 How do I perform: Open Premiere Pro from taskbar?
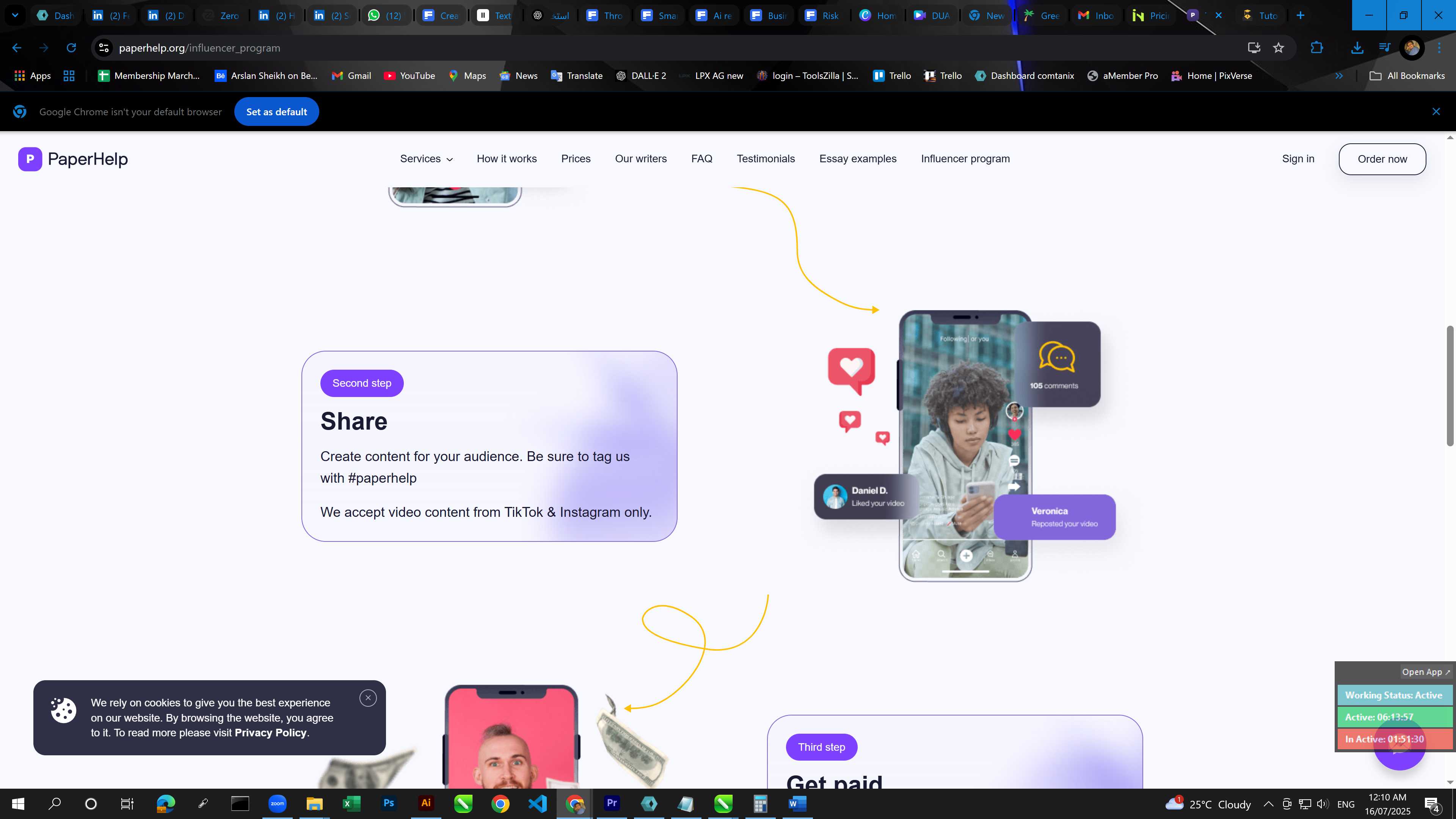(x=612, y=804)
